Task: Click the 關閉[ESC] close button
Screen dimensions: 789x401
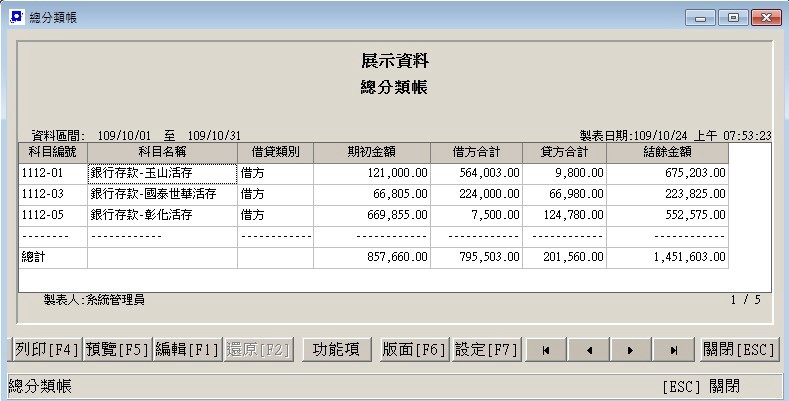Action: point(739,350)
